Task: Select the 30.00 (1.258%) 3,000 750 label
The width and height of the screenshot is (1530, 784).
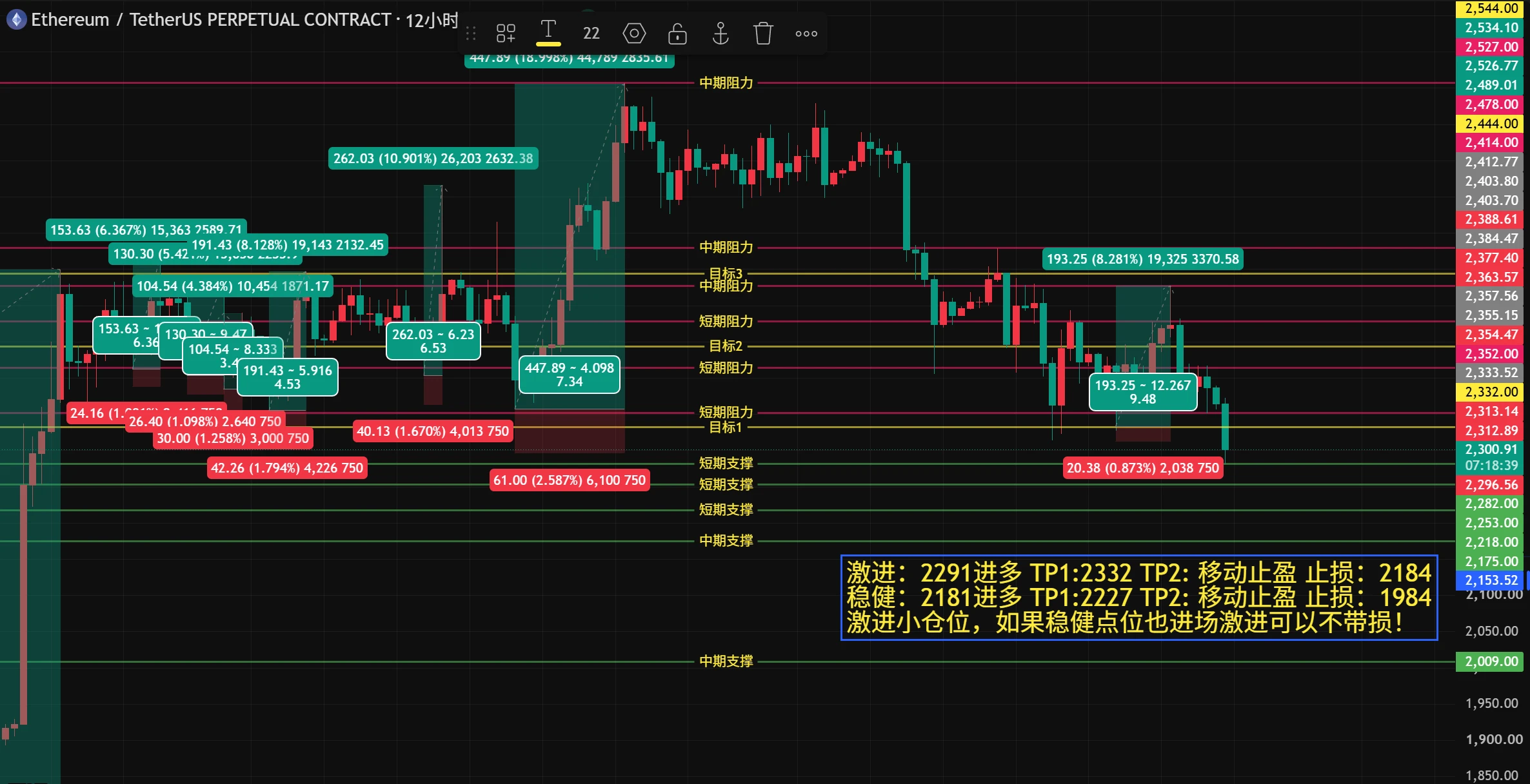Action: [x=233, y=438]
